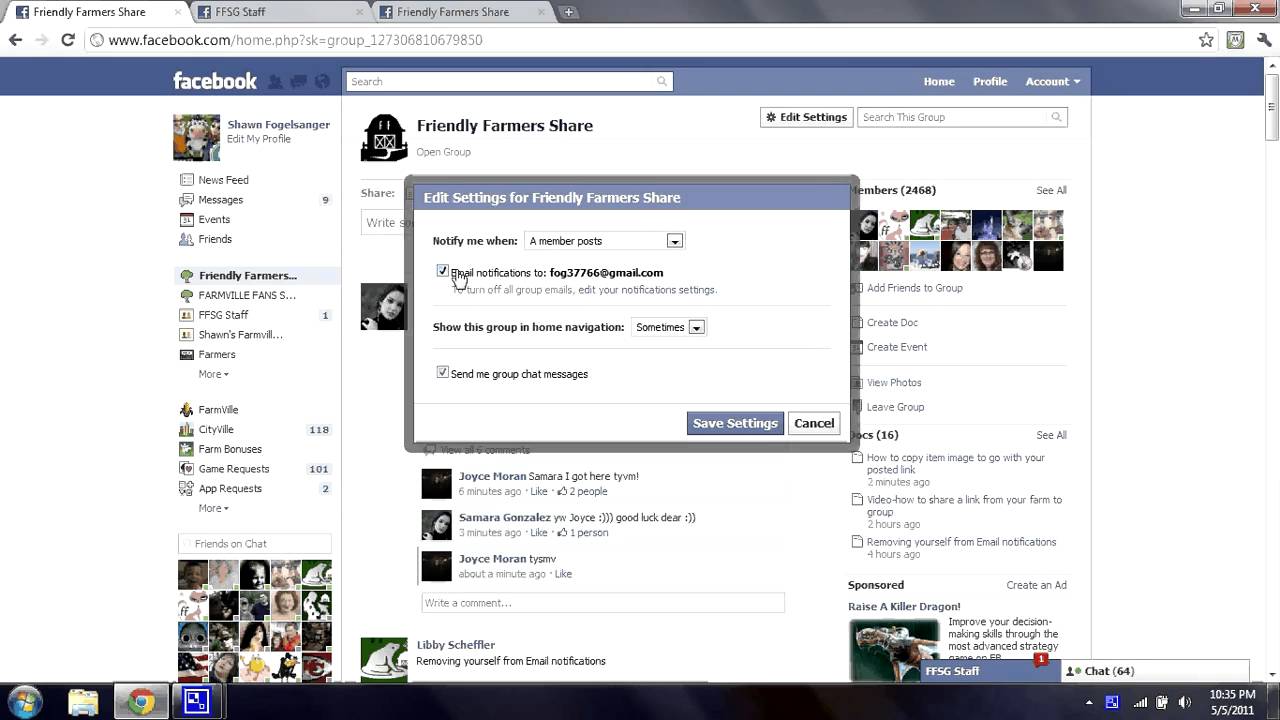Click the Facebook logo
The image size is (1280, 720).
tap(215, 81)
